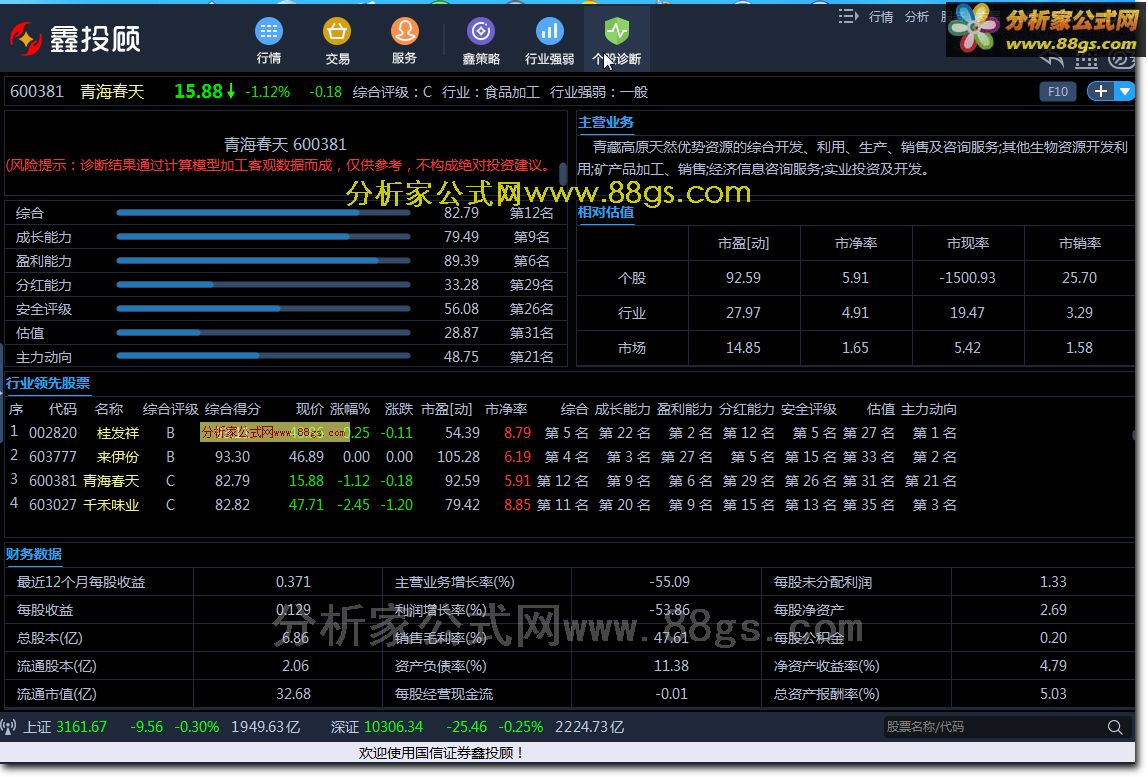This screenshot has height=777, width=1148.
Task: Click the 综合 score progress bar
Action: point(263,213)
